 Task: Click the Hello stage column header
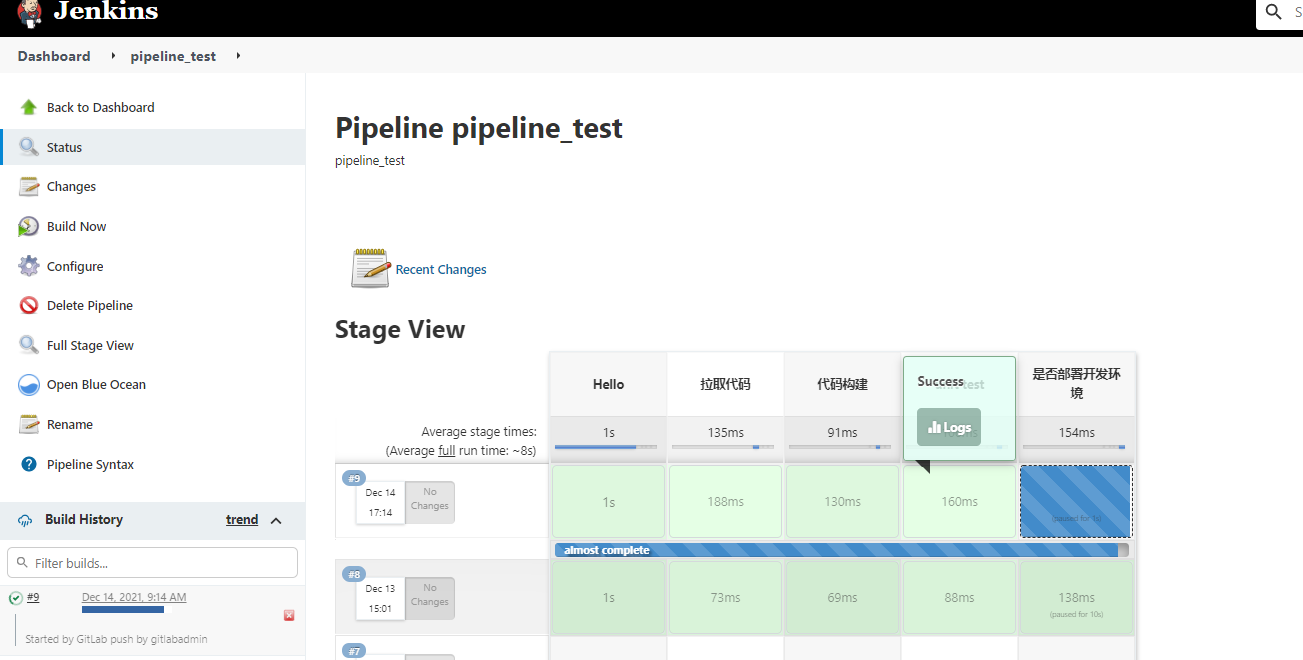(608, 384)
